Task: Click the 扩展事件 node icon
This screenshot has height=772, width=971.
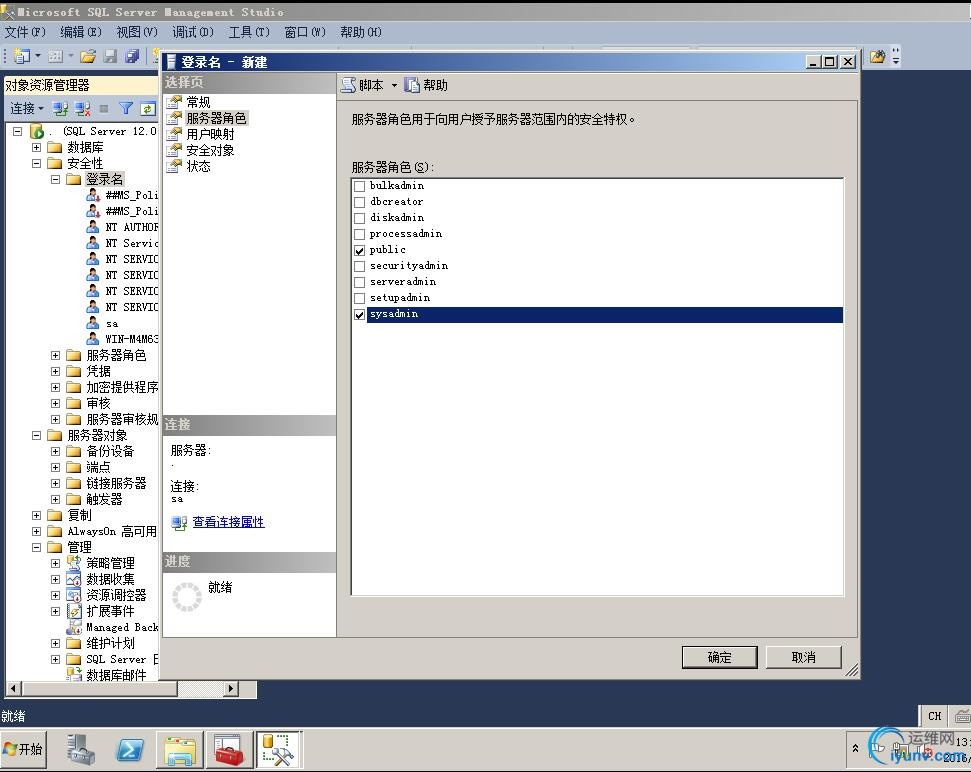Action: click(x=74, y=611)
